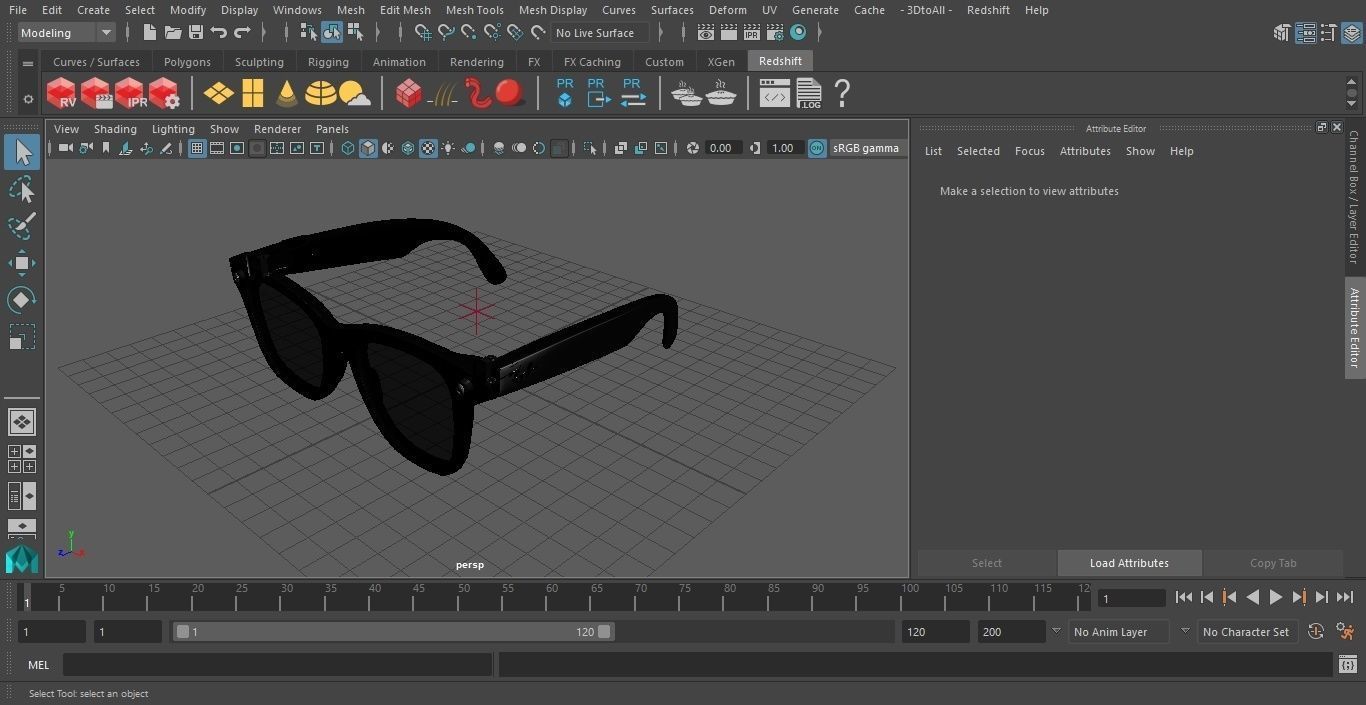Viewport: 1366px width, 705px height.
Task: Toggle Channel Box layers icon top right
Action: click(1352, 33)
